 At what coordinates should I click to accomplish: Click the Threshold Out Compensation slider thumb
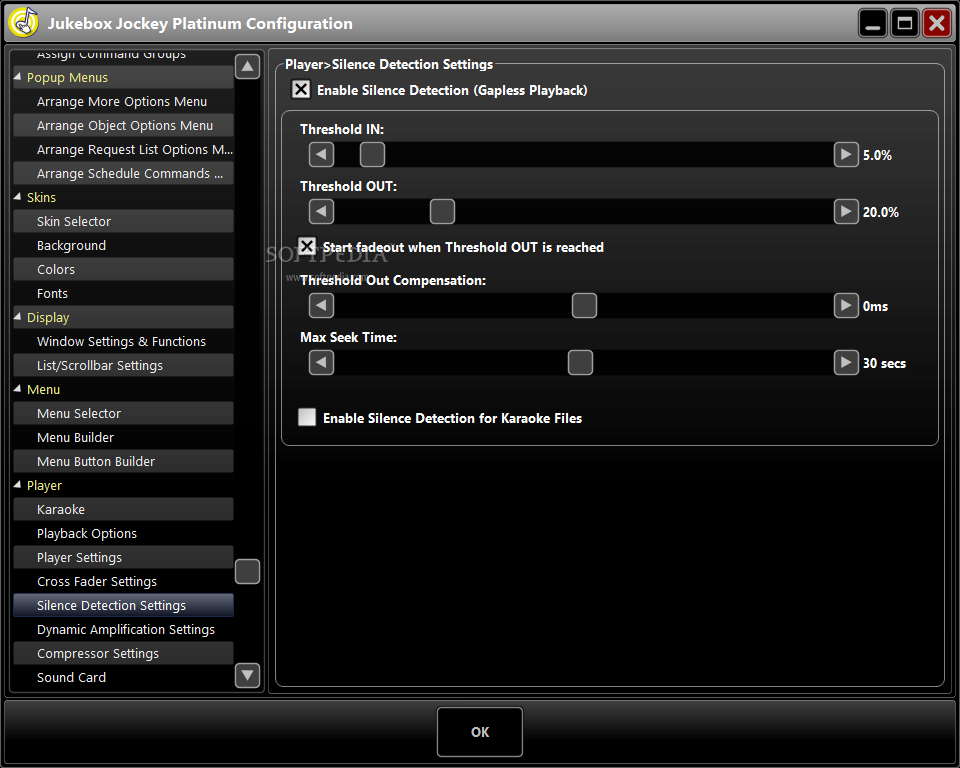tap(584, 305)
